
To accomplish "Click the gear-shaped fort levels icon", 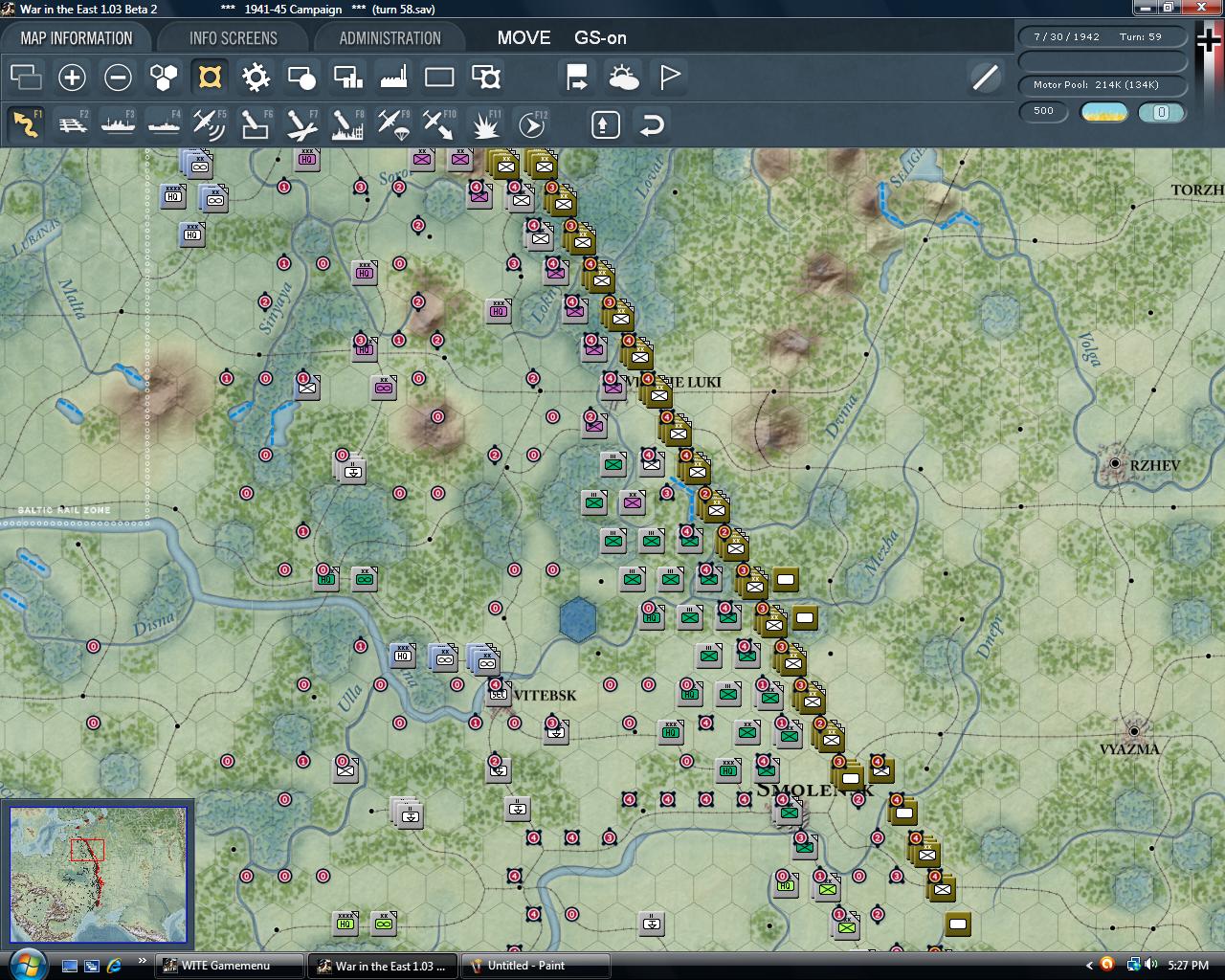I will coord(256,77).
